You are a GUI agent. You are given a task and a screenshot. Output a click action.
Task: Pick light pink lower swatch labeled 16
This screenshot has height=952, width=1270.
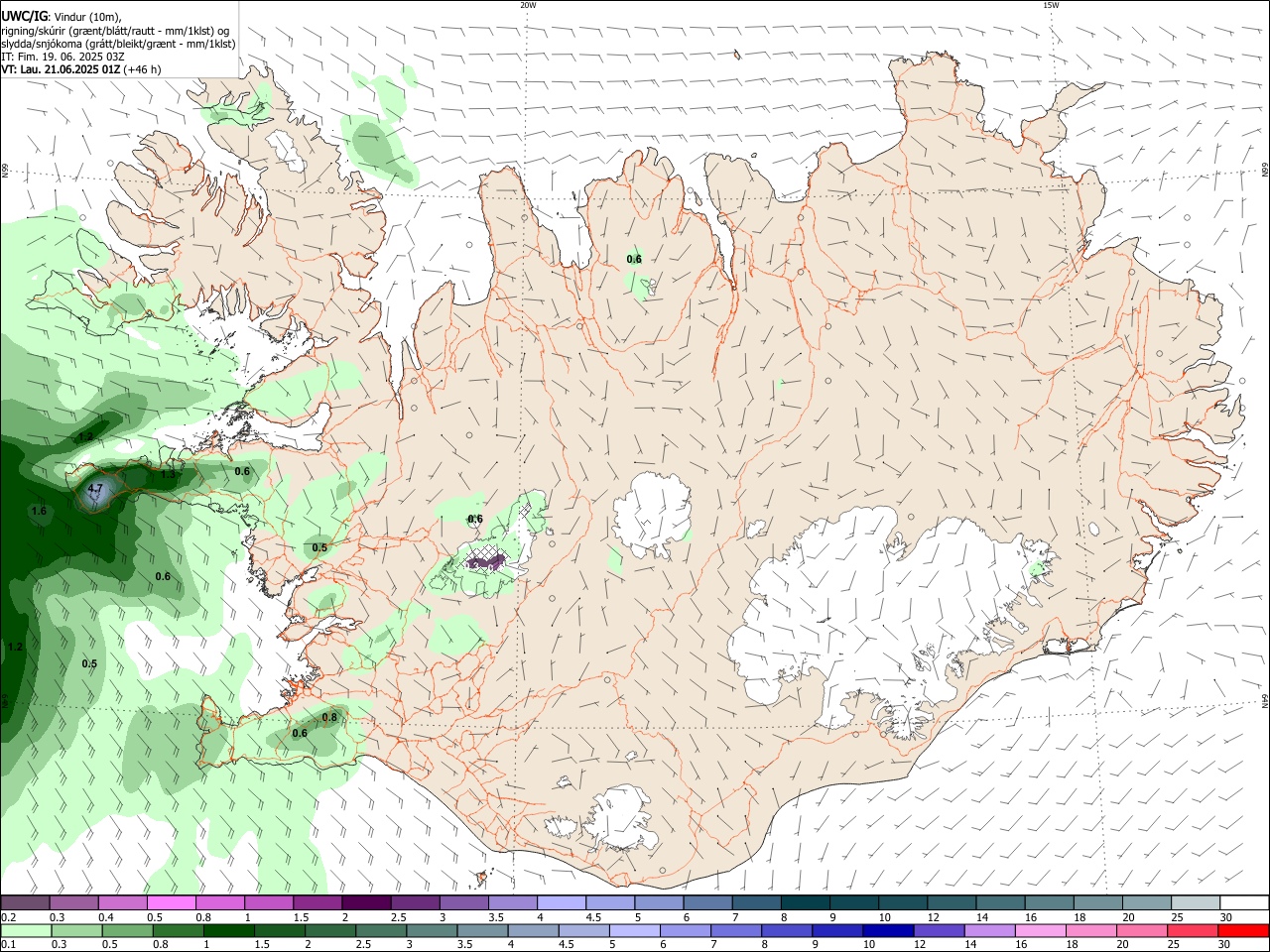tap(1040, 930)
